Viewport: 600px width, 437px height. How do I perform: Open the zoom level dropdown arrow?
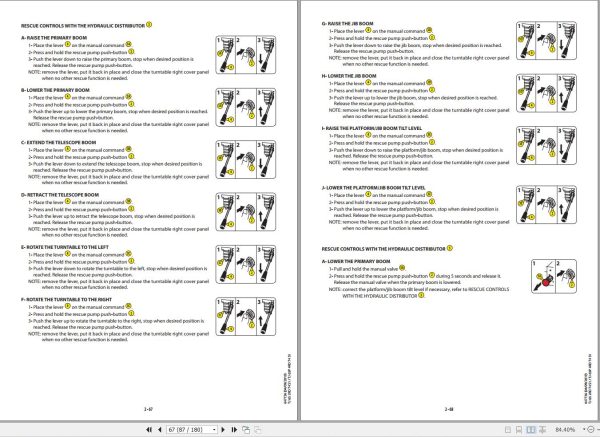(x=584, y=429)
